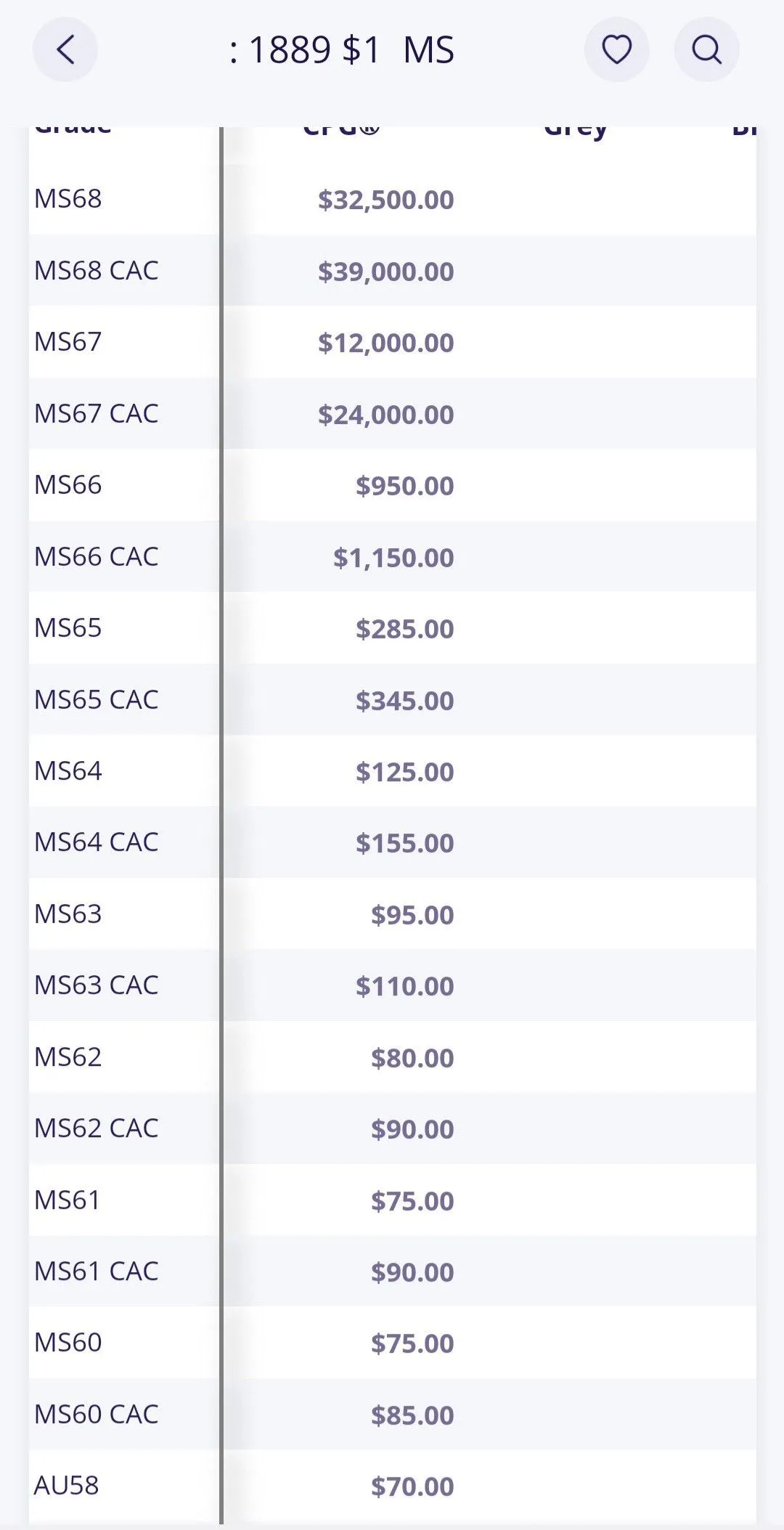The width and height of the screenshot is (784, 1530).
Task: Tap the AU58 grade label
Action: 66,1486
